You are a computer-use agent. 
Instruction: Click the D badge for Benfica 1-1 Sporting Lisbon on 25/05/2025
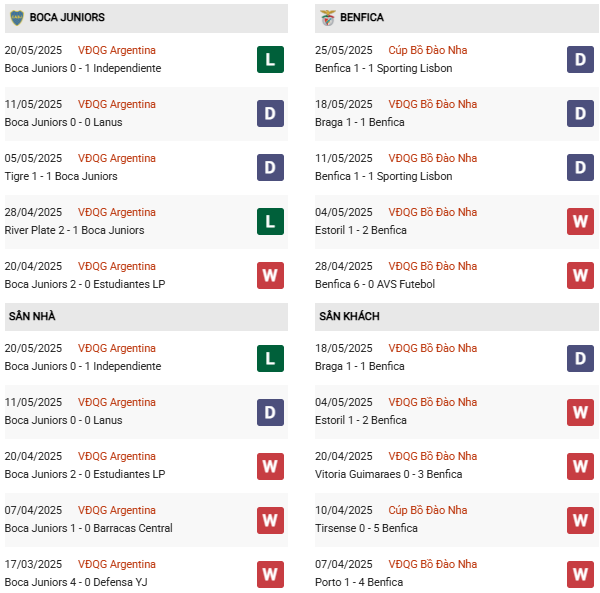[580, 59]
